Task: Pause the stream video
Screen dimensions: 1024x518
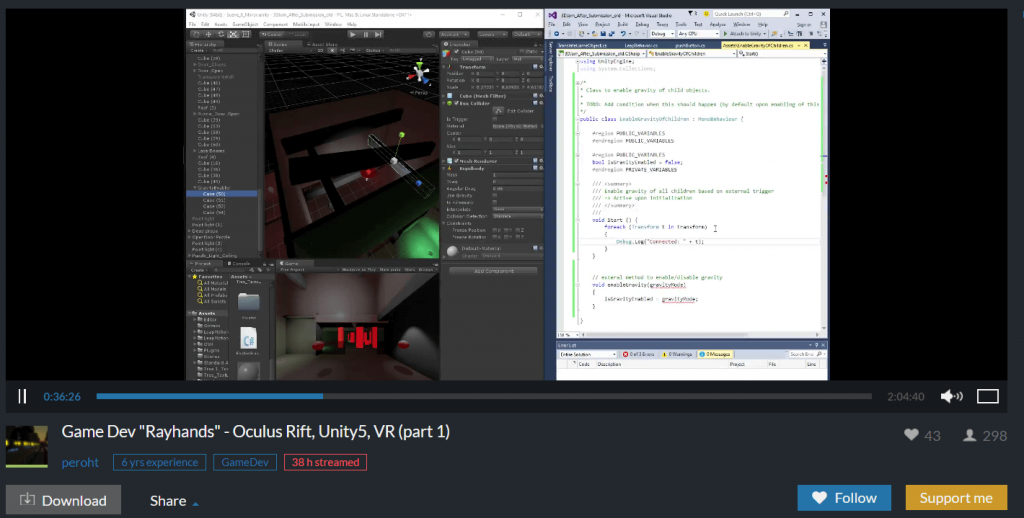Action: pyautogui.click(x=22, y=396)
